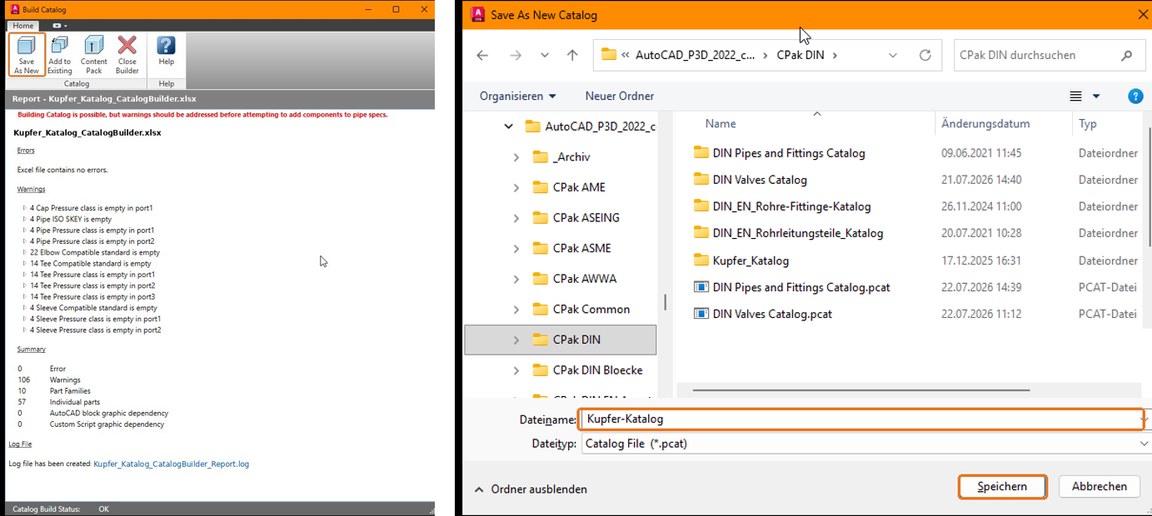Click Save As New catalog icon
This screenshot has height=516, width=1152.
27,54
